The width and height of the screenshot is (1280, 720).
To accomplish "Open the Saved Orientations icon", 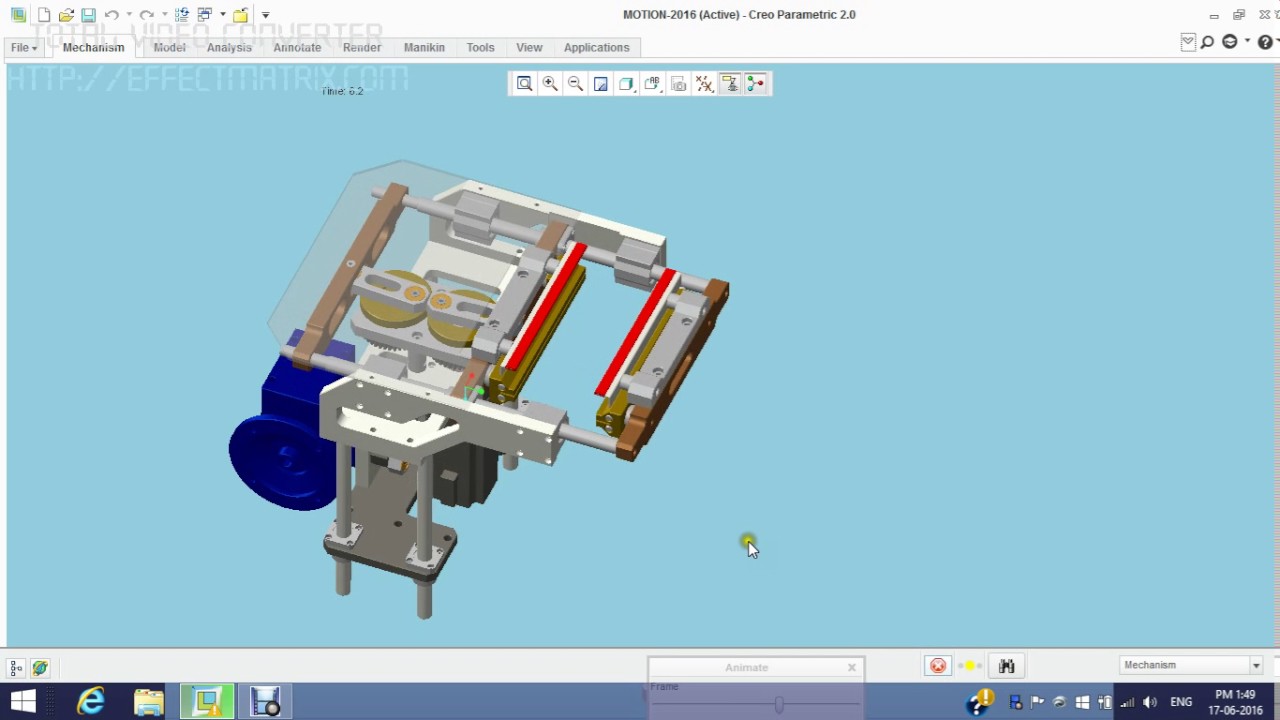I will (652, 84).
